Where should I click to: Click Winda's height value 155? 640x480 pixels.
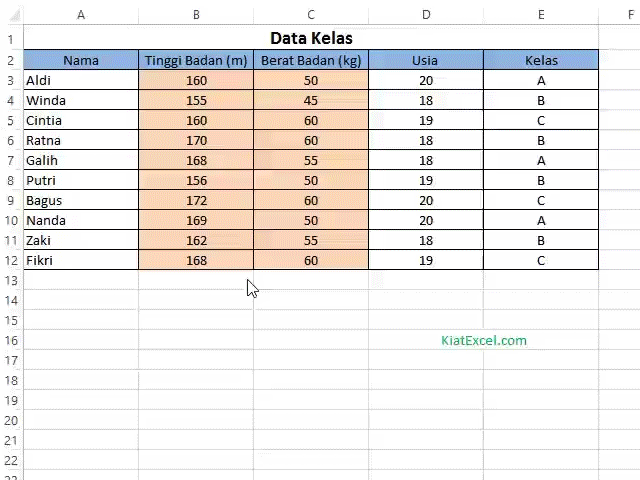tap(196, 100)
